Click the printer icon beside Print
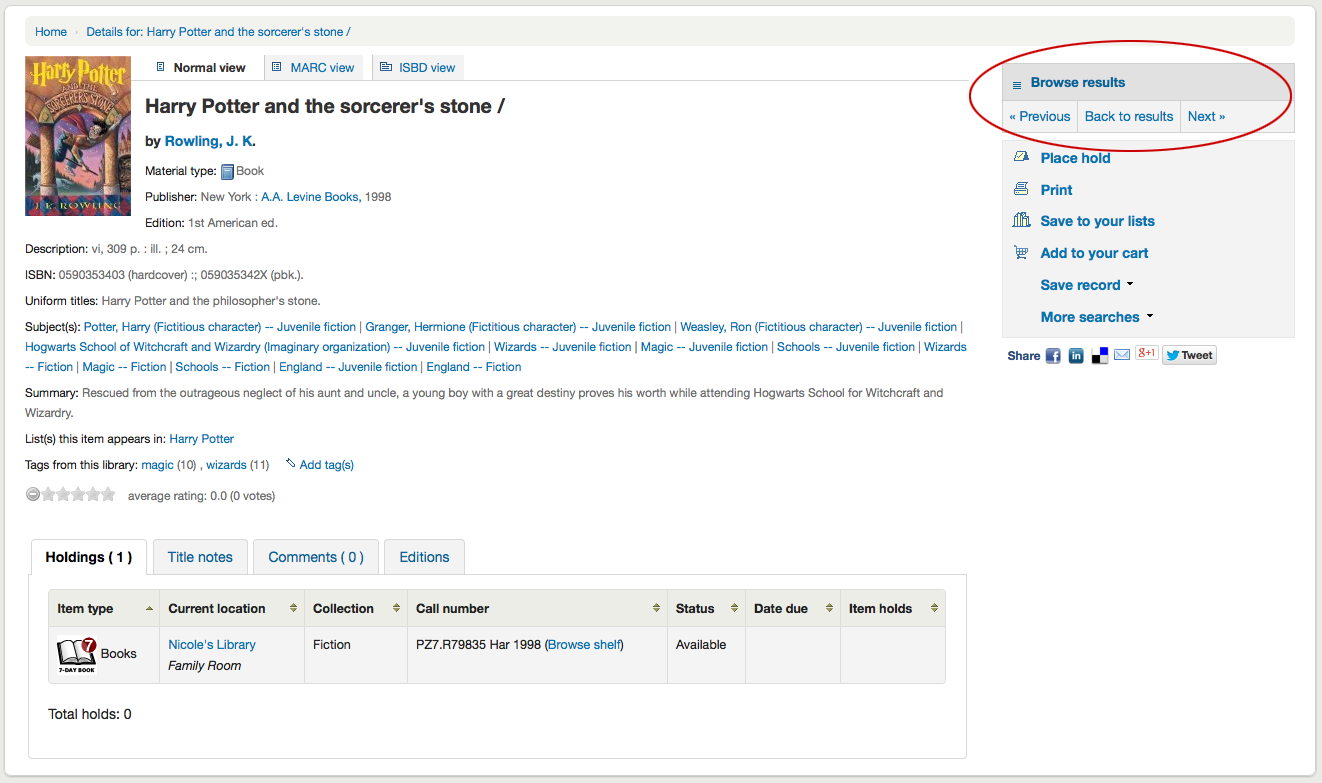The image size is (1322, 783). pos(1021,189)
